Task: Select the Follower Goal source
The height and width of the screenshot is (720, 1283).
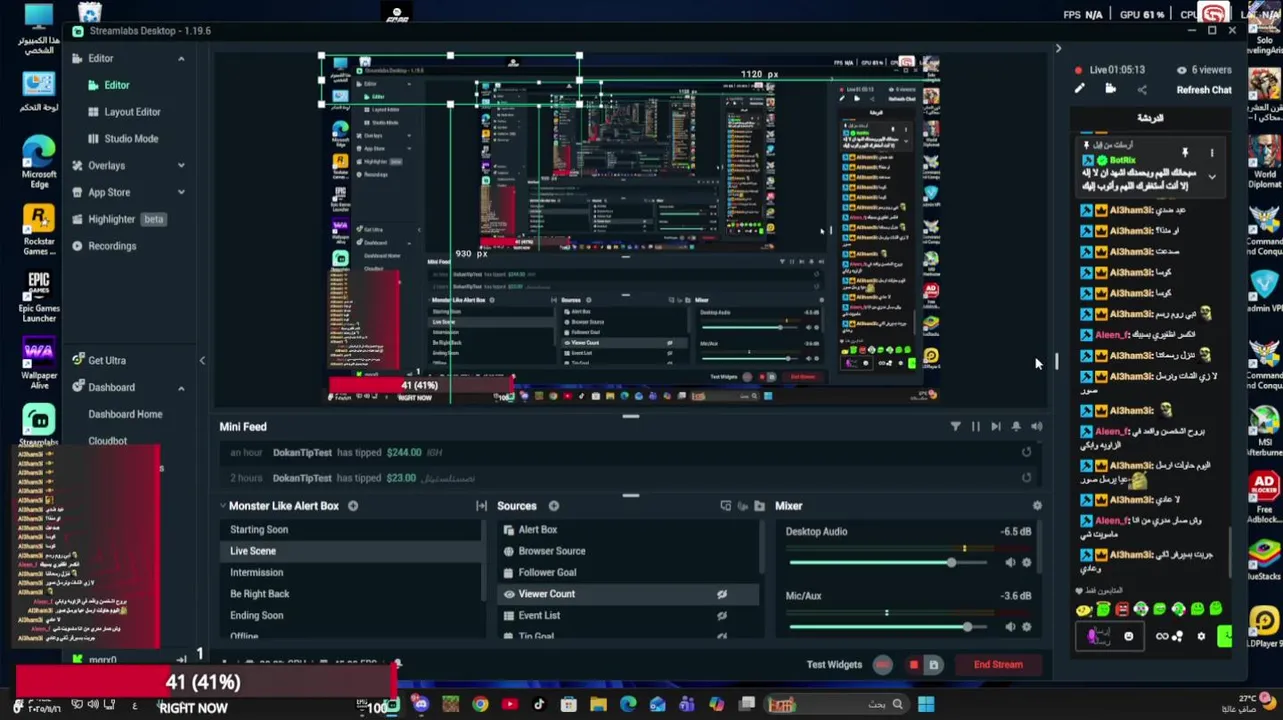Action: pyautogui.click(x=628, y=573)
